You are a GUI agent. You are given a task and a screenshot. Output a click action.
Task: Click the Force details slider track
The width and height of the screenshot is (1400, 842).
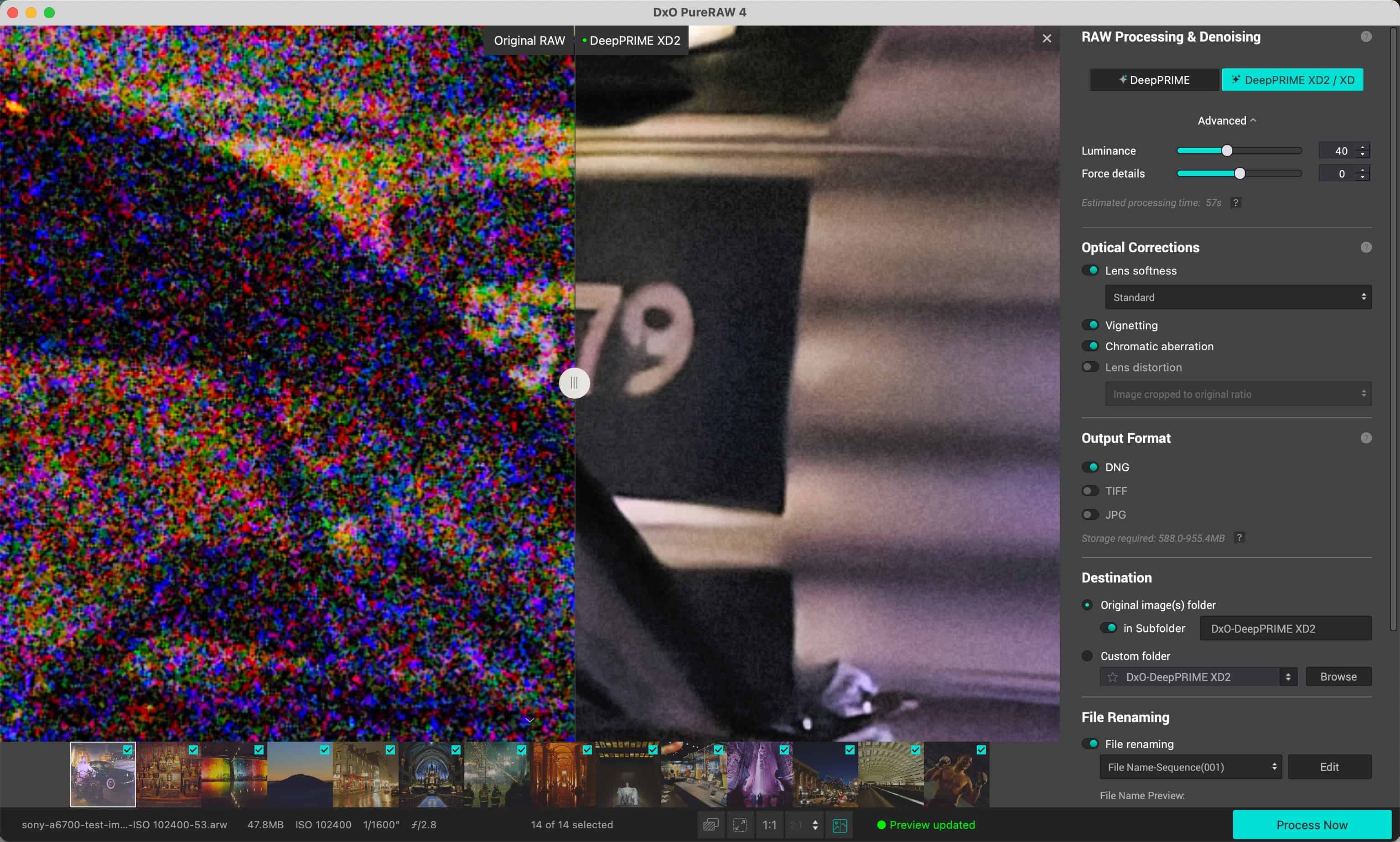coord(1239,174)
